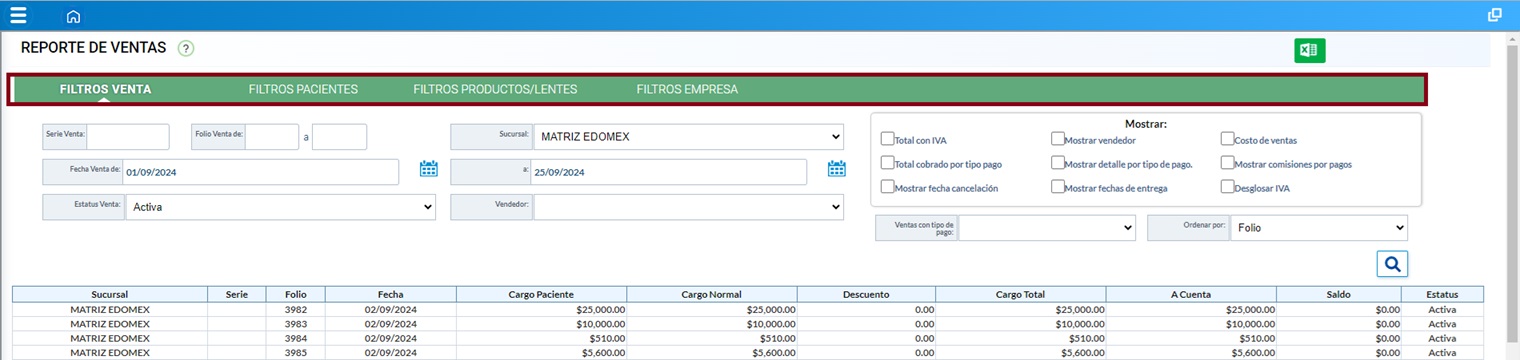Viewport: 1520px width, 360px height.
Task: Open Ordenar por dropdown showing Folio
Action: (x=1319, y=228)
